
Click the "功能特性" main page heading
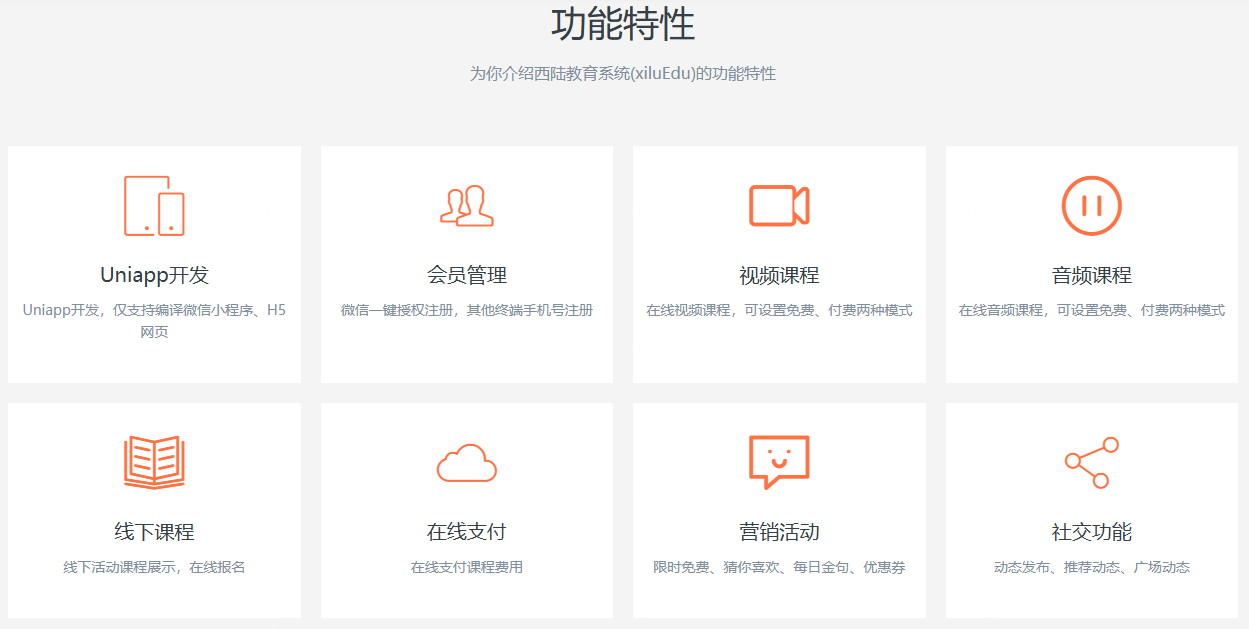tap(623, 24)
